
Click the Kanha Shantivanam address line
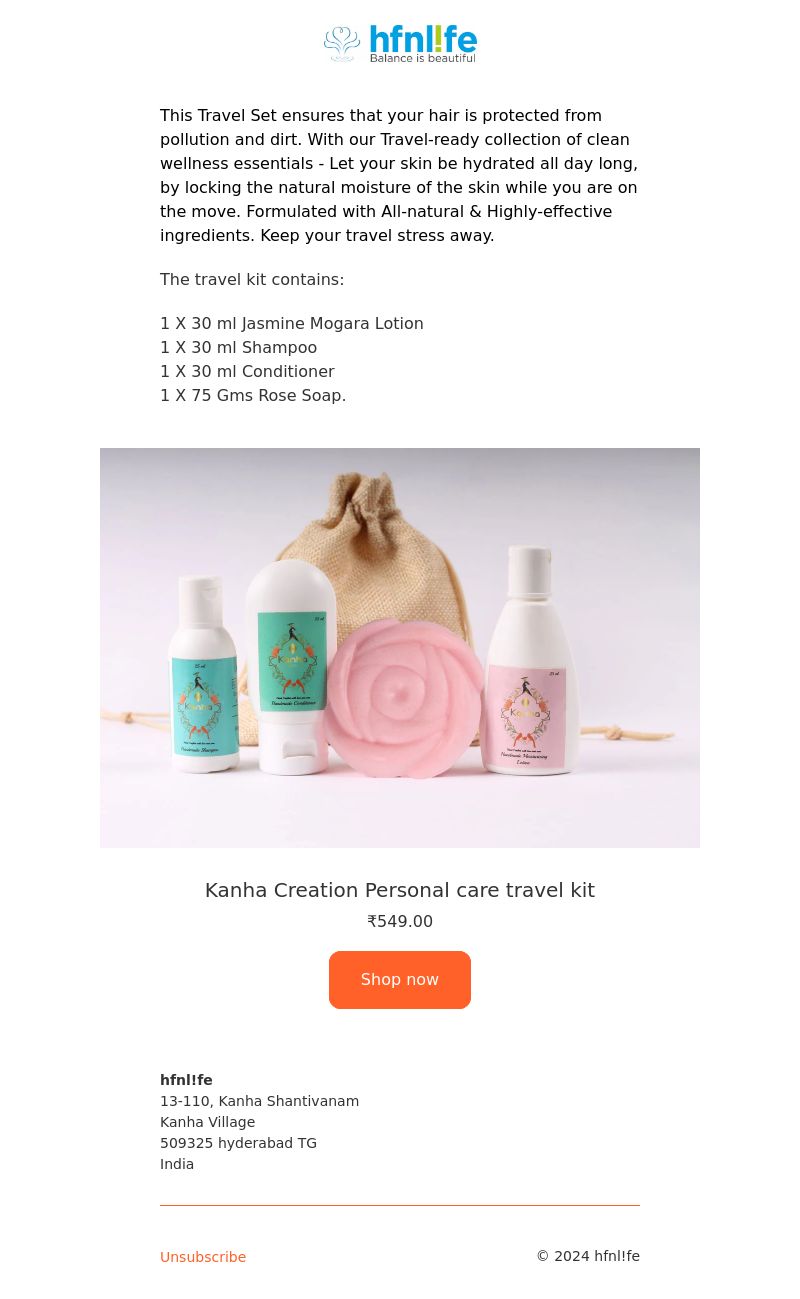click(x=260, y=1101)
